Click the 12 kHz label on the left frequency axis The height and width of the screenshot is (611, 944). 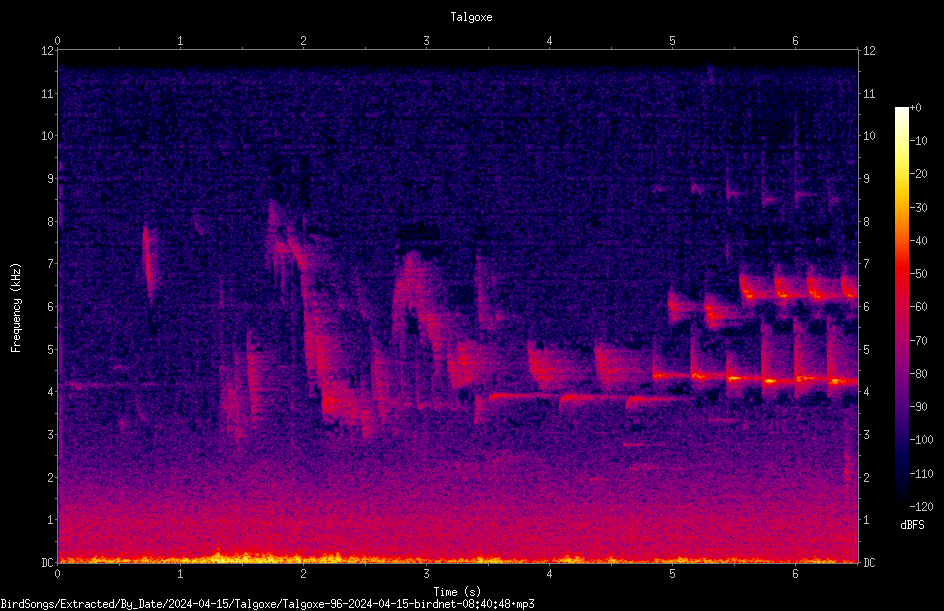click(x=47, y=51)
